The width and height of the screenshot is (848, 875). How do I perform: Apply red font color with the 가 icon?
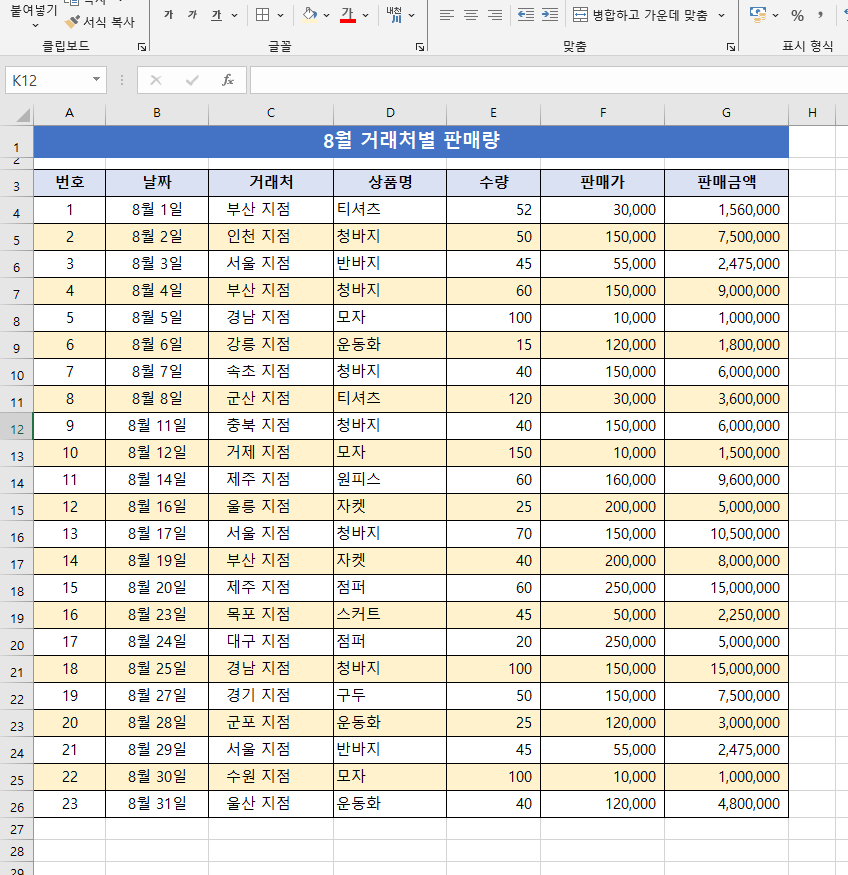(x=348, y=15)
